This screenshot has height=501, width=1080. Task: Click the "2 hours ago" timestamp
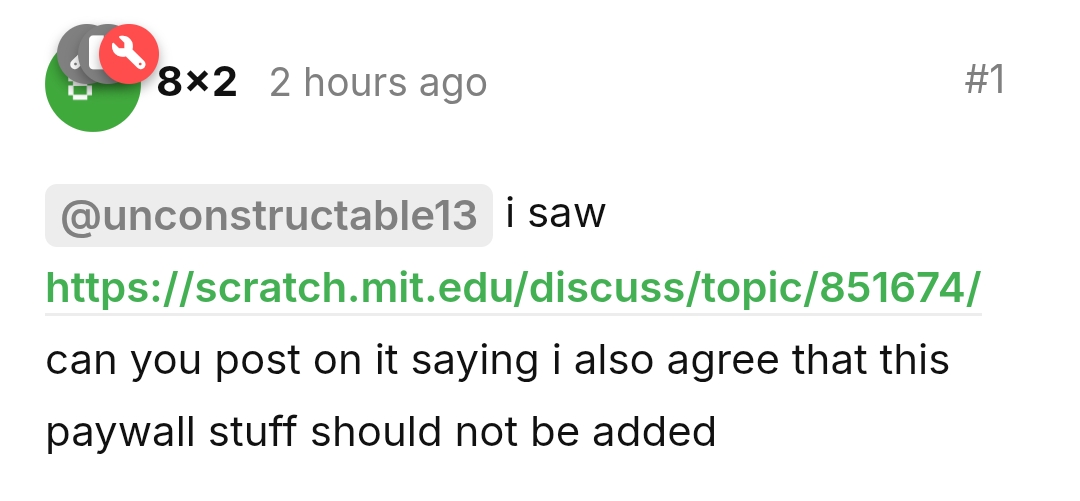(x=378, y=82)
